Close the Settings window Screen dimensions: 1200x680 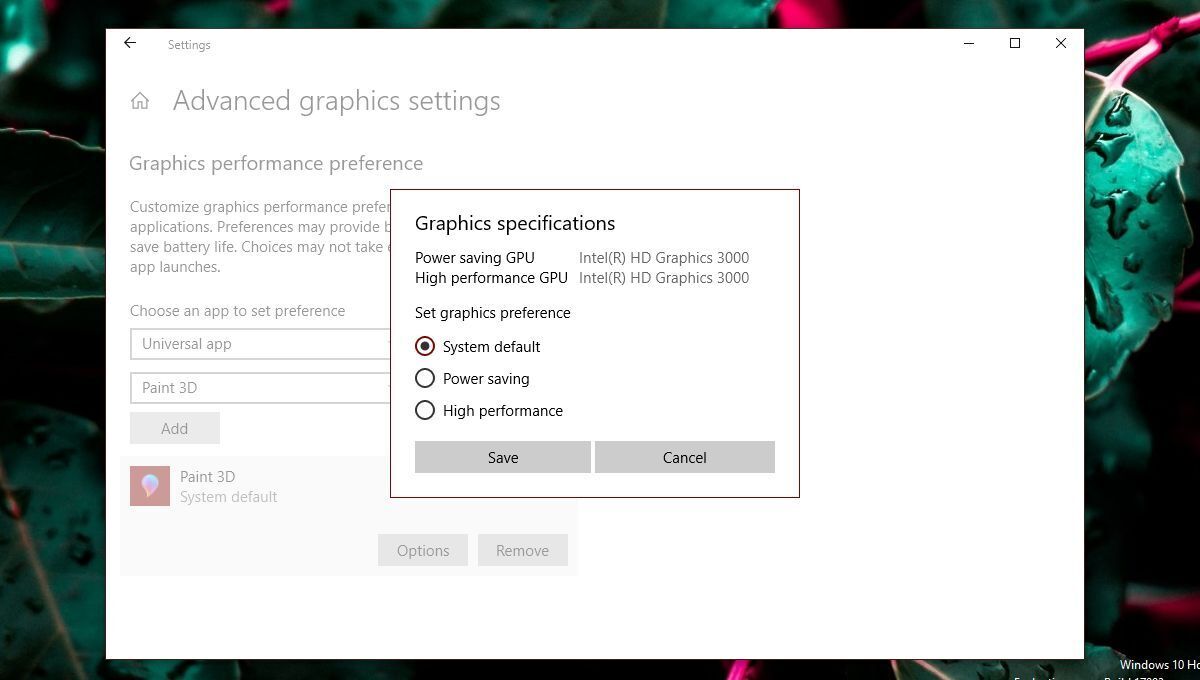click(1060, 43)
